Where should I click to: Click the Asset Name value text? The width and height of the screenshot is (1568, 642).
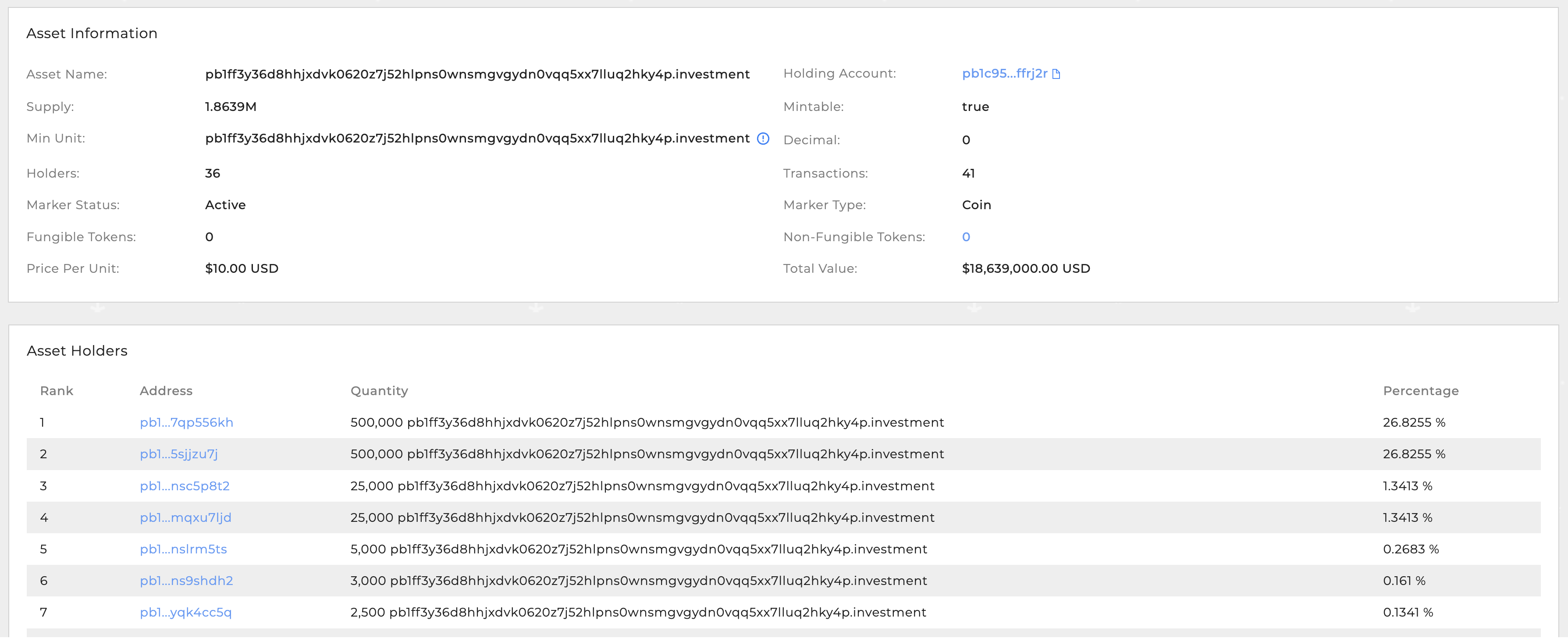click(476, 74)
